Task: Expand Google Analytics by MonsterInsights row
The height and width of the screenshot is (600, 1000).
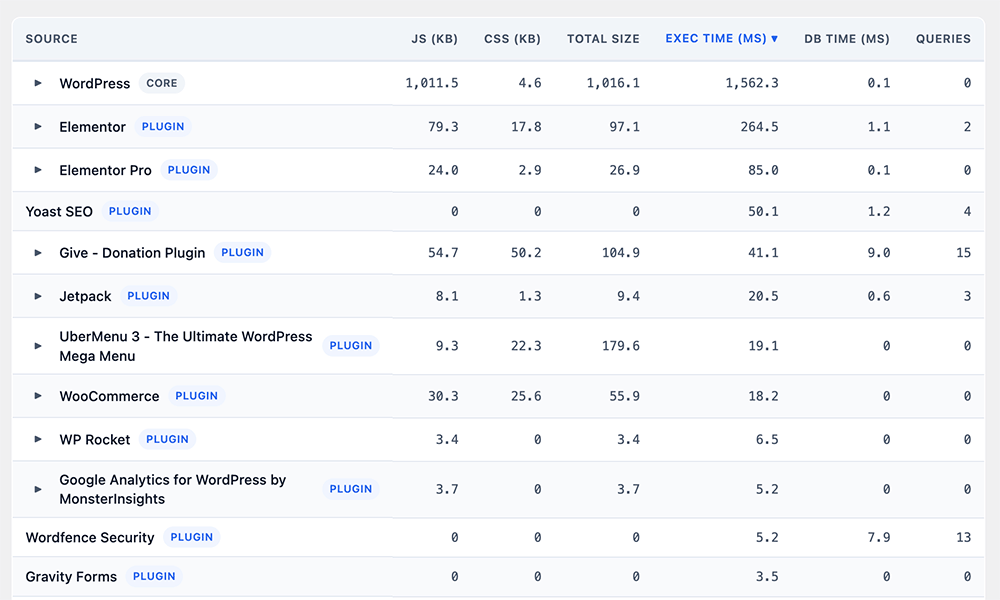Action: coord(38,489)
